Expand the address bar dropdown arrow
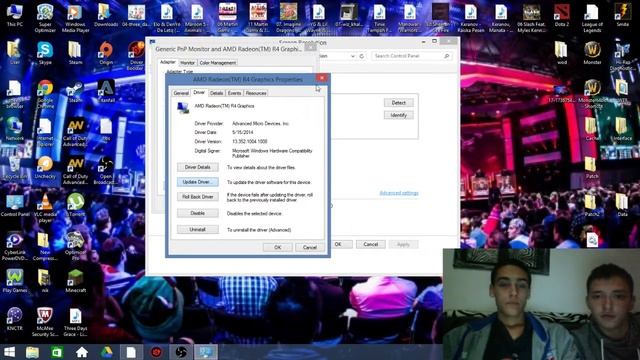Screen dimensions: 640x360 353,56
